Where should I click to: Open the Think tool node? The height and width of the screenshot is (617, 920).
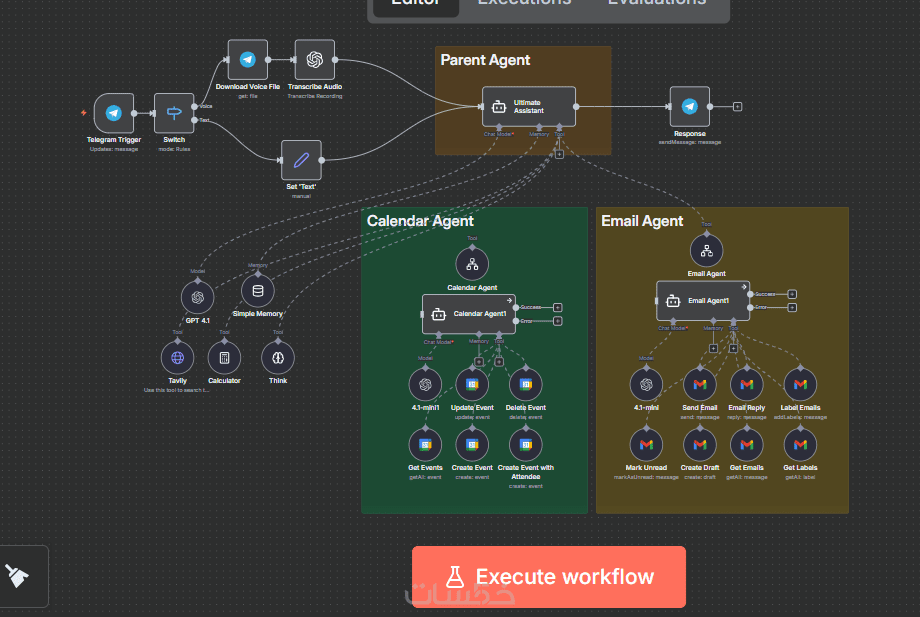pyautogui.click(x=278, y=358)
